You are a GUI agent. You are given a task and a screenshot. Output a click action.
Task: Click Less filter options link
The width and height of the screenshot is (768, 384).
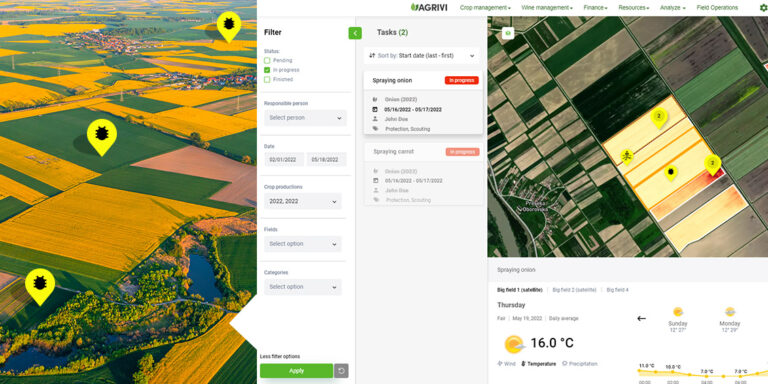[x=280, y=356]
